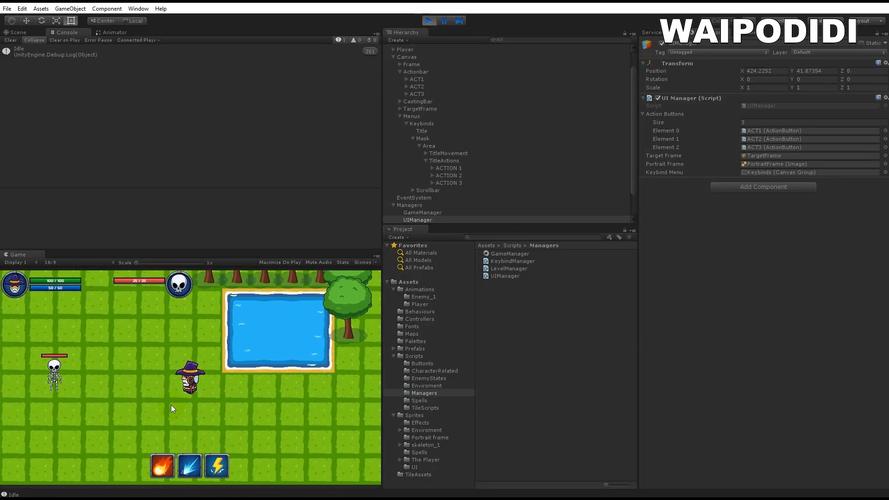Open the Layer dropdown in the Inspector

(834, 52)
